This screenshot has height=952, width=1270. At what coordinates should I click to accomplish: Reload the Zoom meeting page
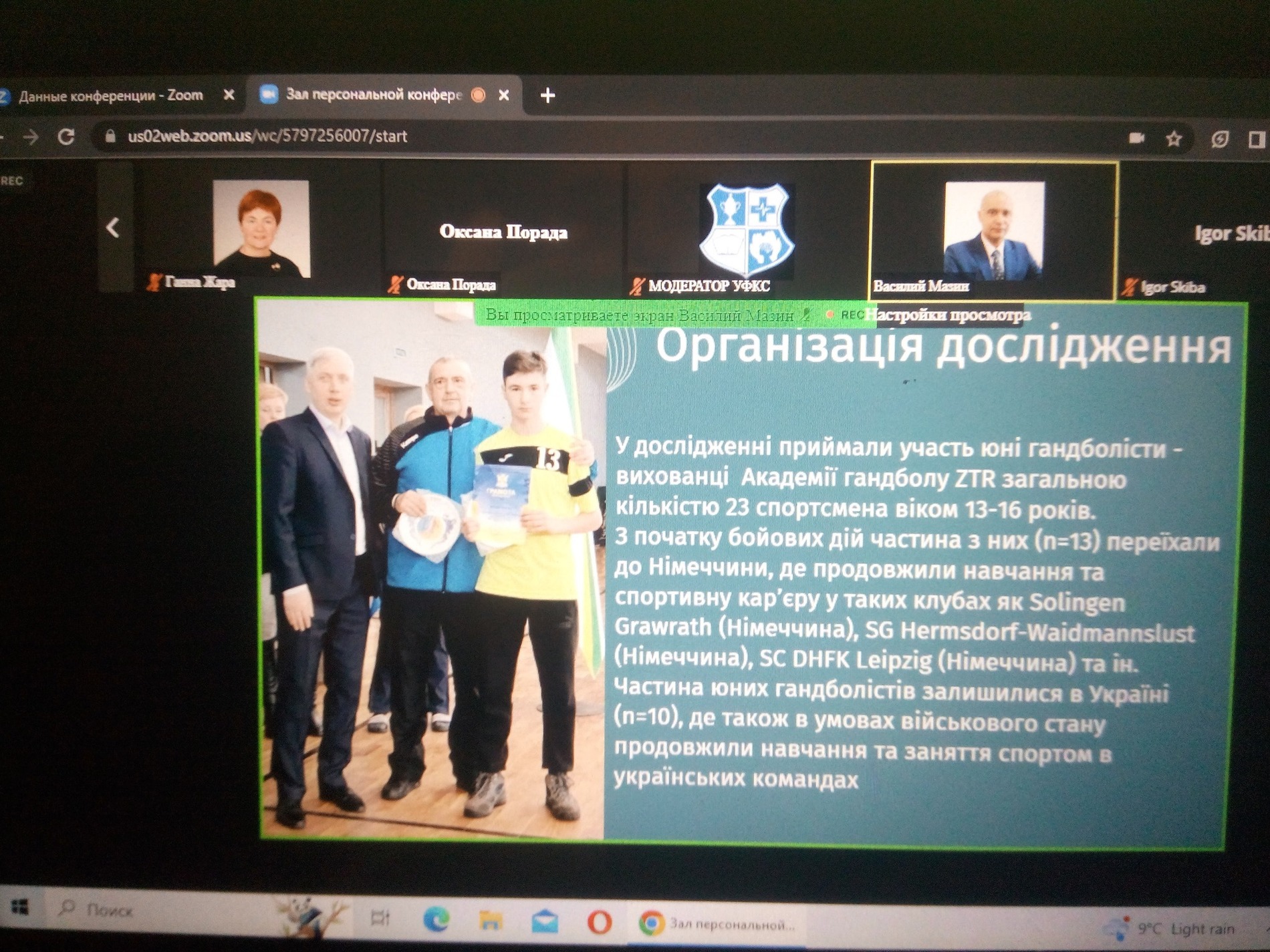(x=66, y=137)
